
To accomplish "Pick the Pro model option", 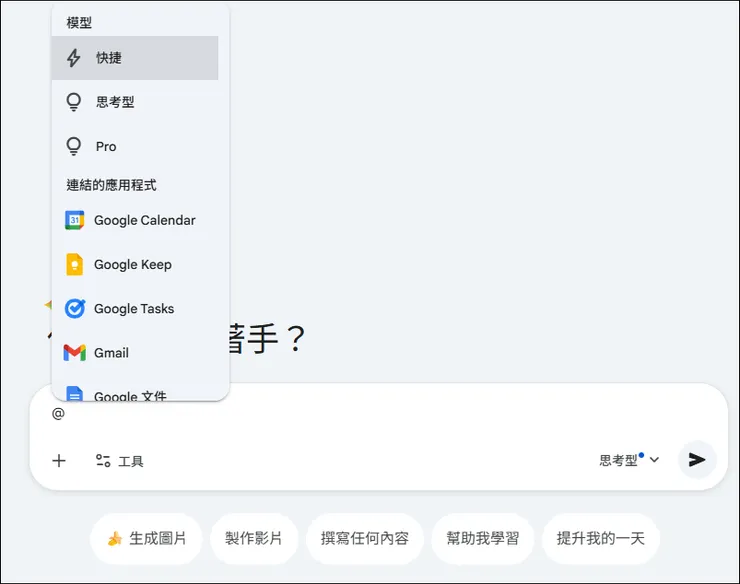I will tap(135, 146).
